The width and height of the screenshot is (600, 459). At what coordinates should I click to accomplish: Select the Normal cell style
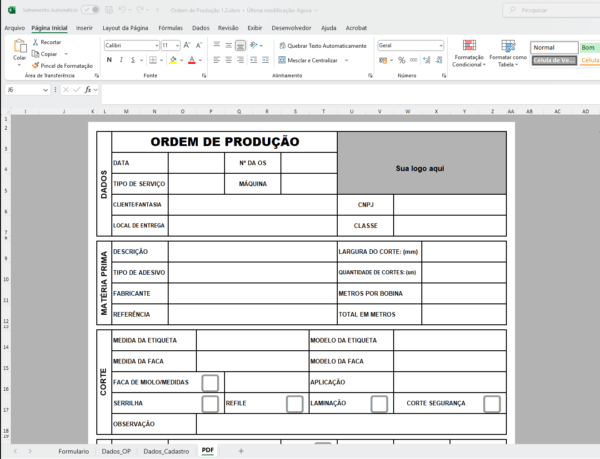point(554,47)
